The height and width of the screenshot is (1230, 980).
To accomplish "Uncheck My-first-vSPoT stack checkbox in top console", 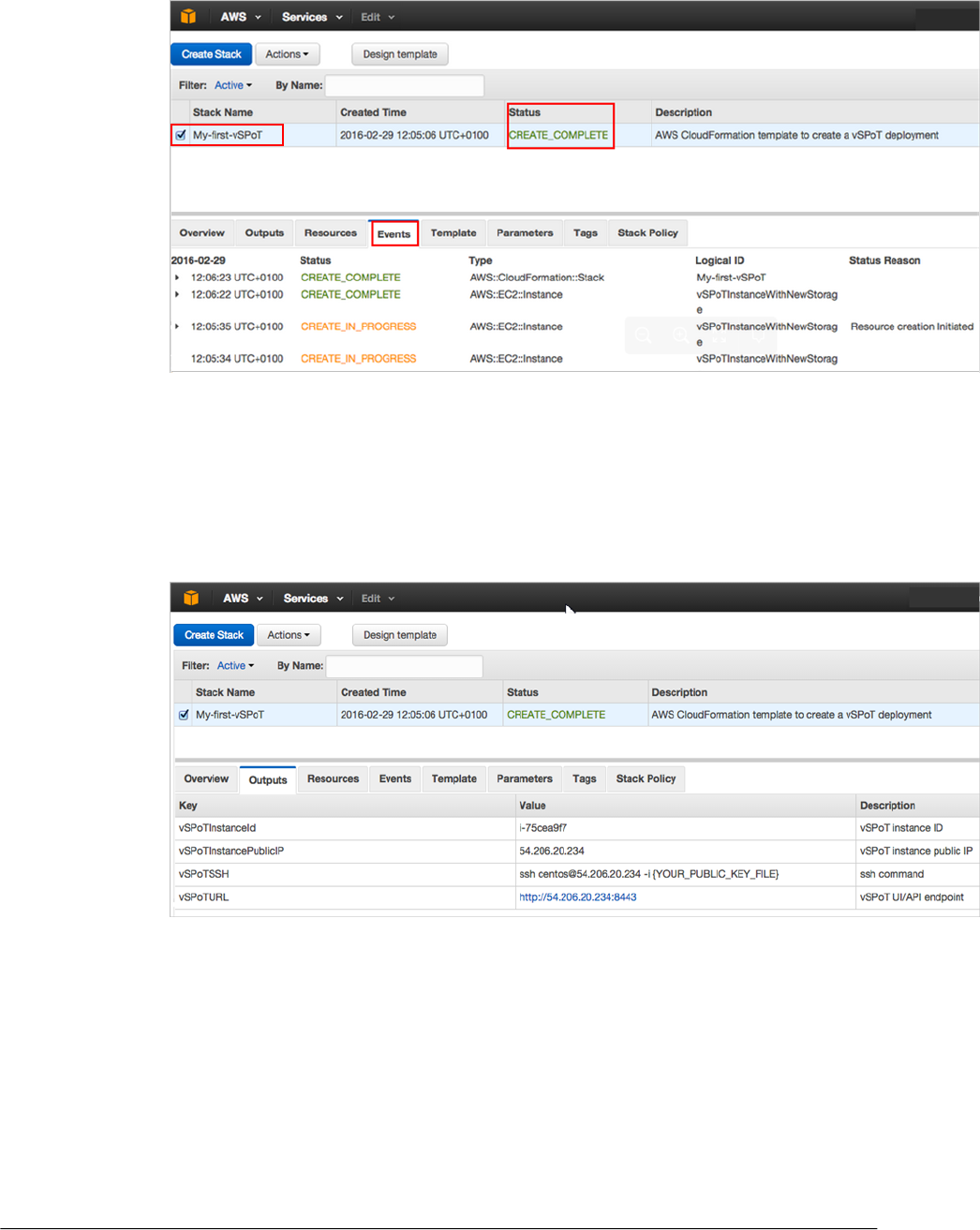I will (181, 135).
